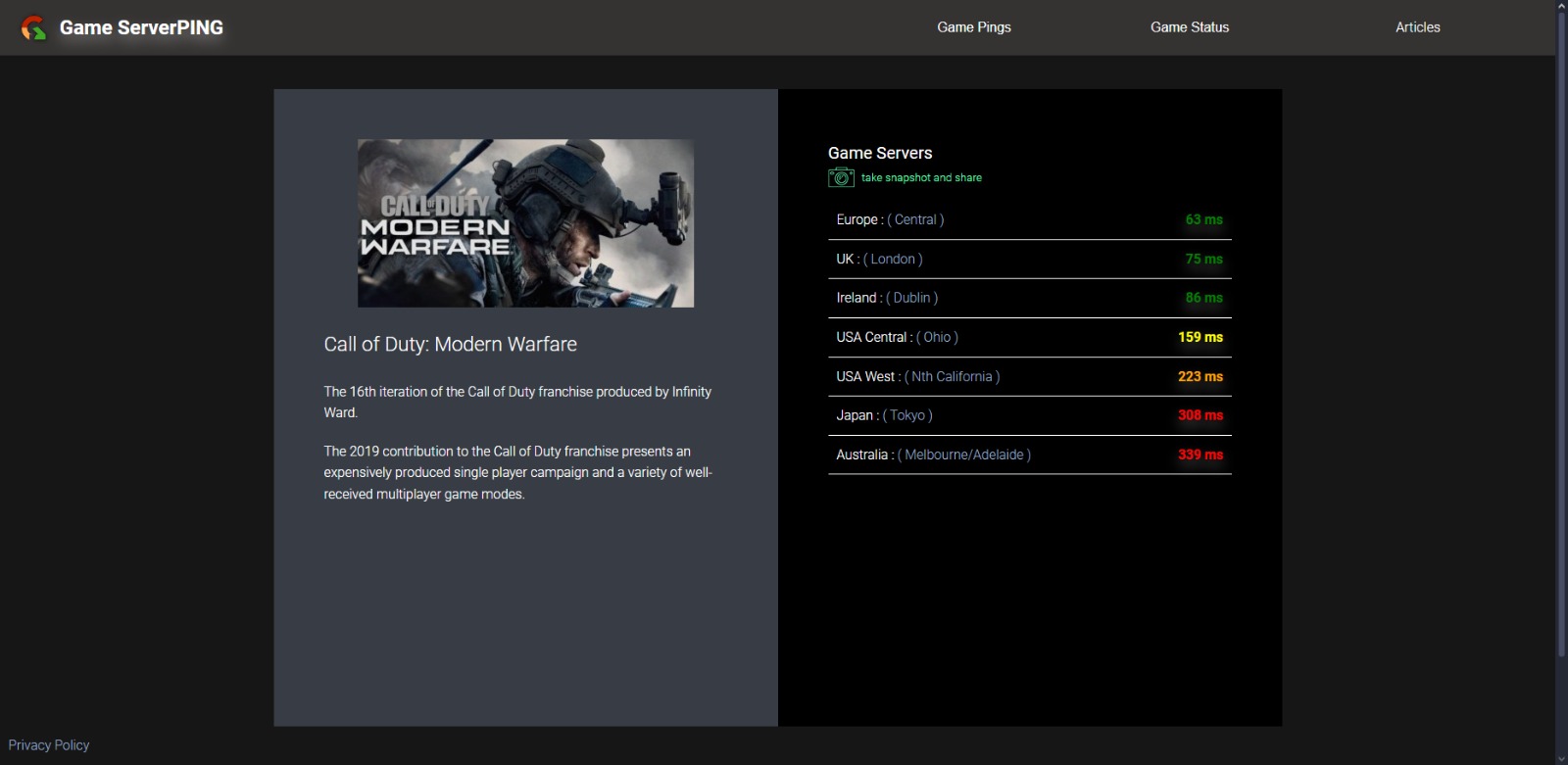Click the 308 ms ping value
The width and height of the screenshot is (1568, 765).
click(1200, 415)
